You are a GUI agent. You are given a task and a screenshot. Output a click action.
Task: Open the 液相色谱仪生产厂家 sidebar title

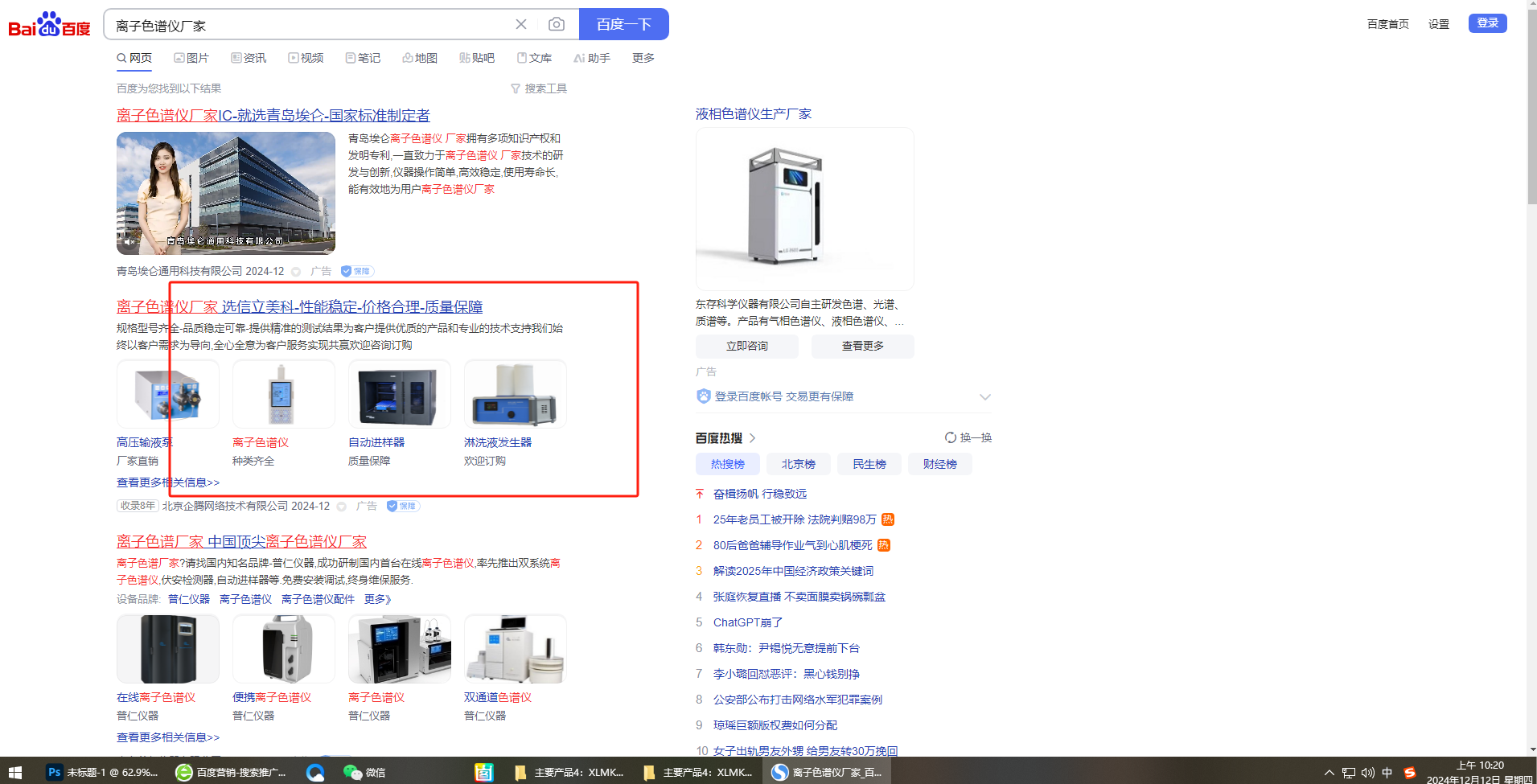click(x=754, y=114)
